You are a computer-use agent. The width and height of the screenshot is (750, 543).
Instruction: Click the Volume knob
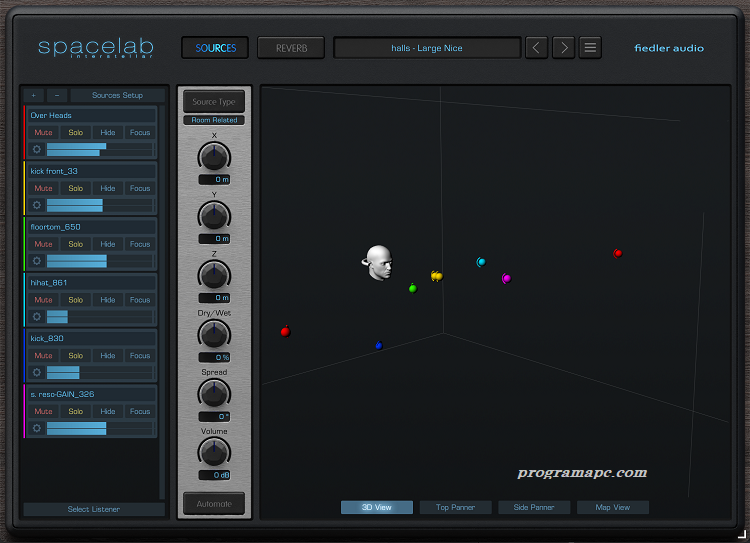[x=214, y=452]
